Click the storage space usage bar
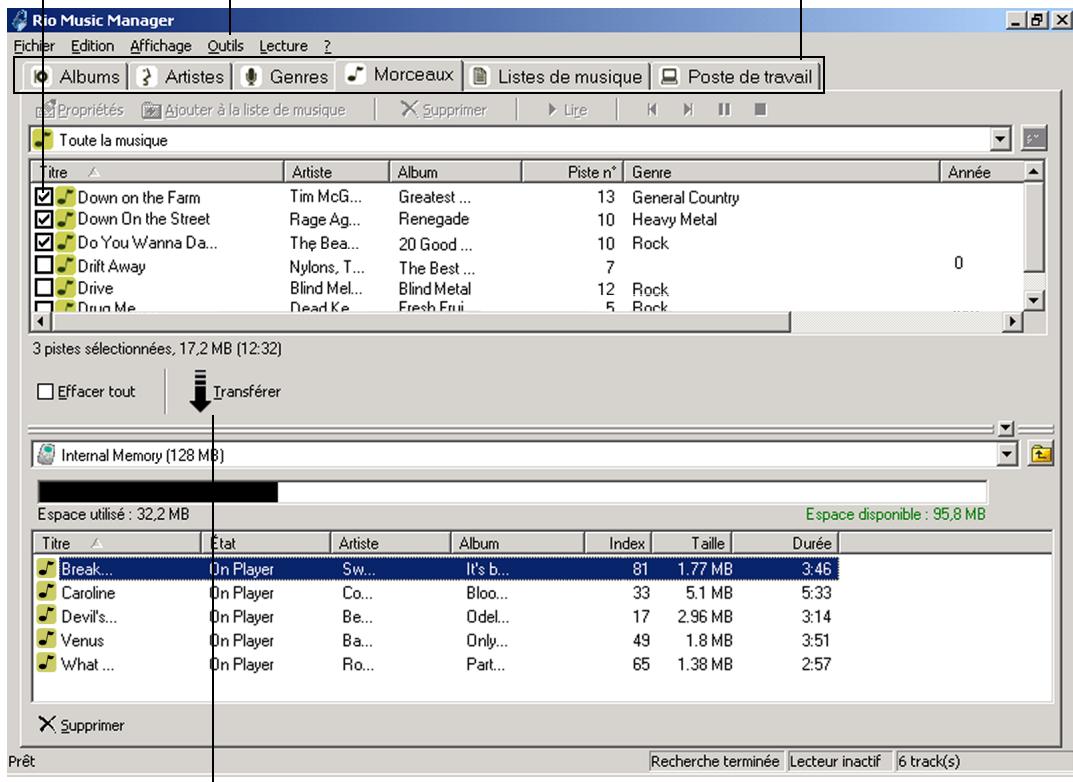Image resolution: width=1073 pixels, height=782 pixels. (x=511, y=491)
